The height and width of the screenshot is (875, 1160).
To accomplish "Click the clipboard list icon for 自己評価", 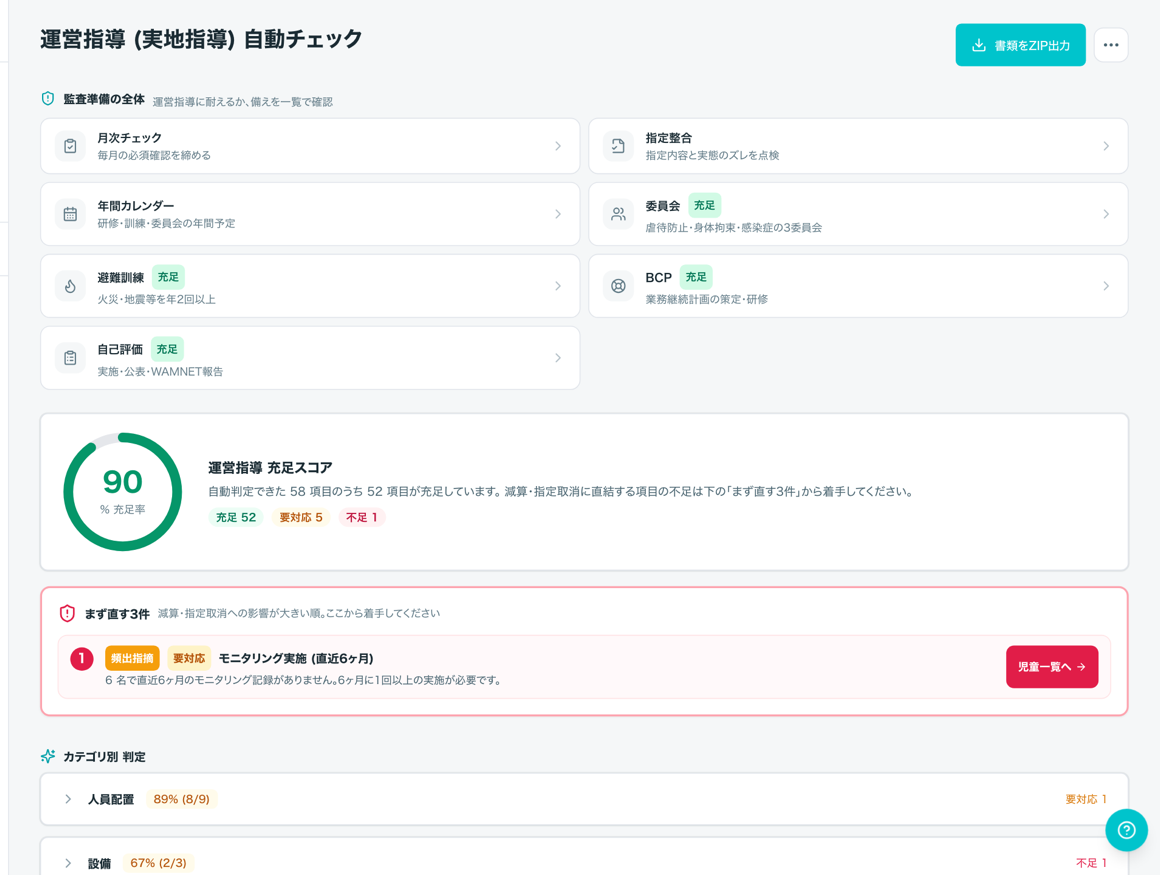I will click(70, 358).
